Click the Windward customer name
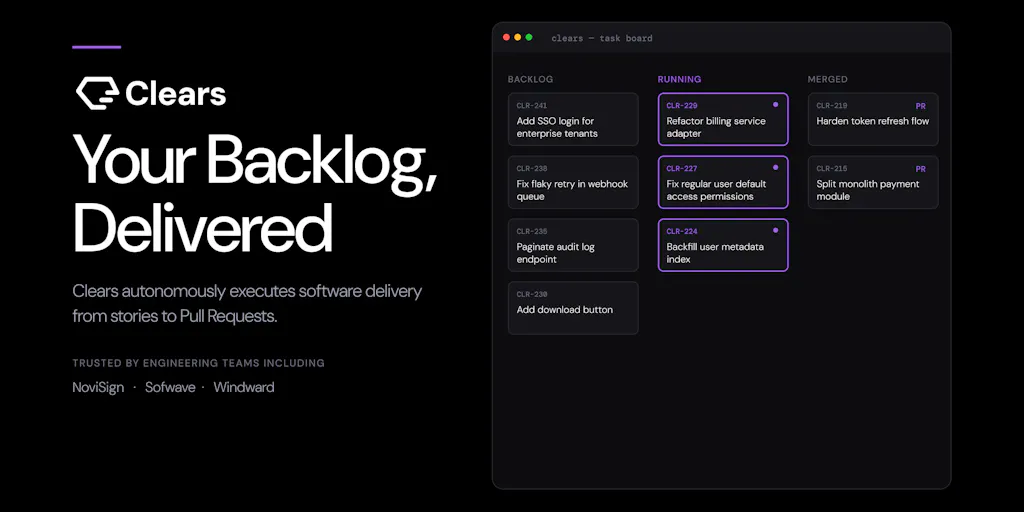1024x512 pixels. click(244, 387)
